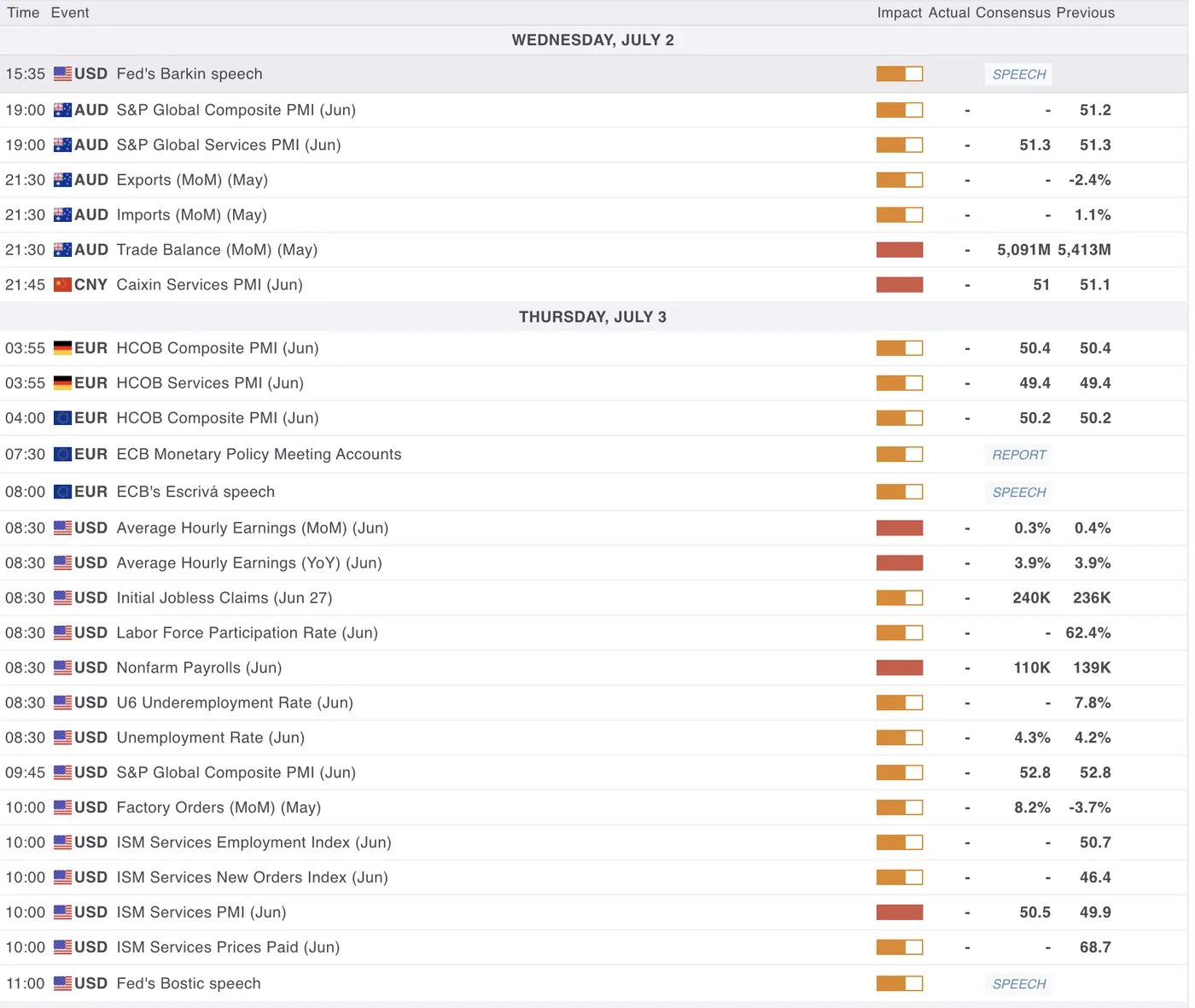Click the 240K consensus for Initial Jobless Claims
1195x1008 pixels.
pos(1031,598)
